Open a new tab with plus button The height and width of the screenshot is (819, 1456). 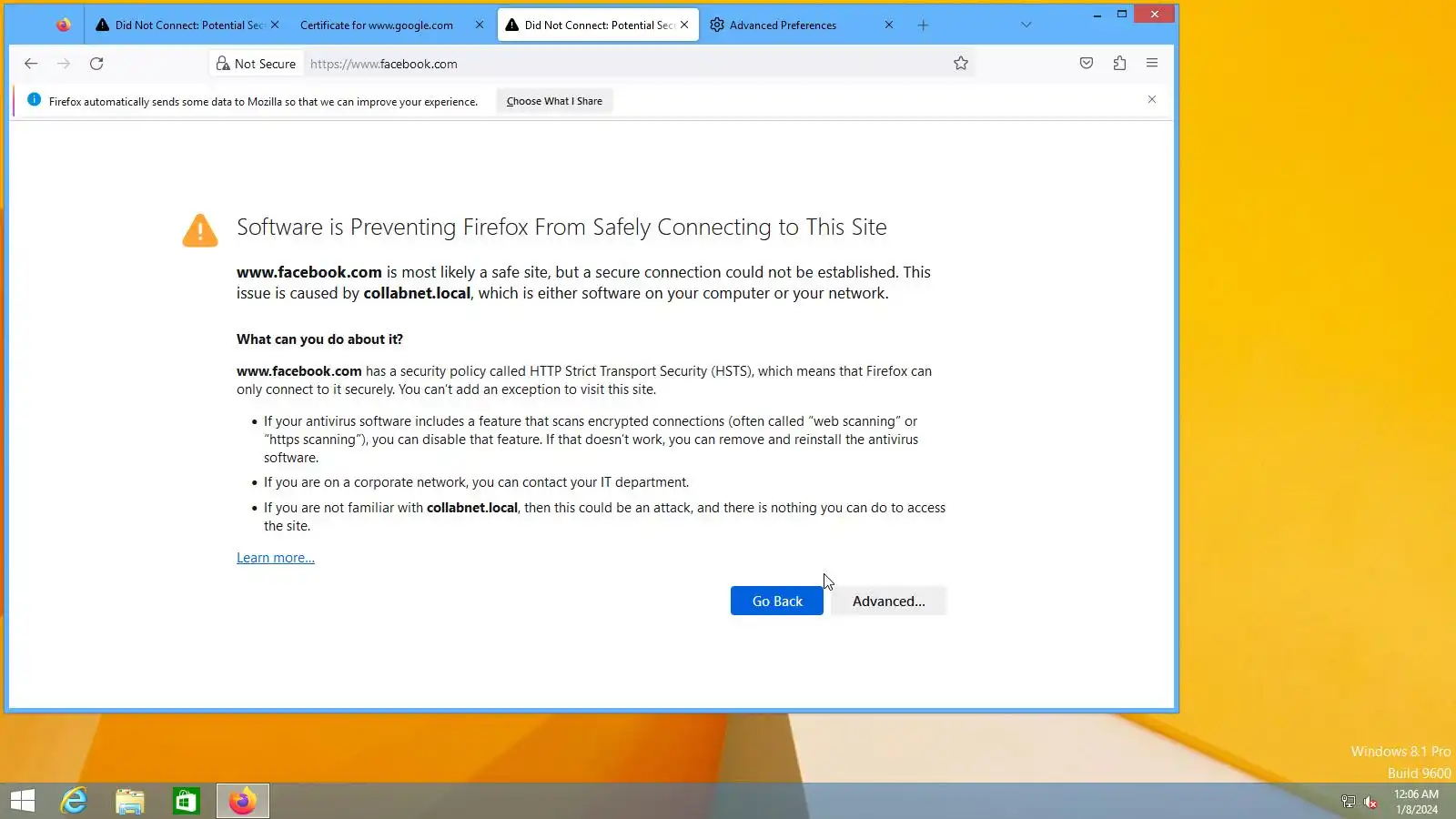point(923,25)
